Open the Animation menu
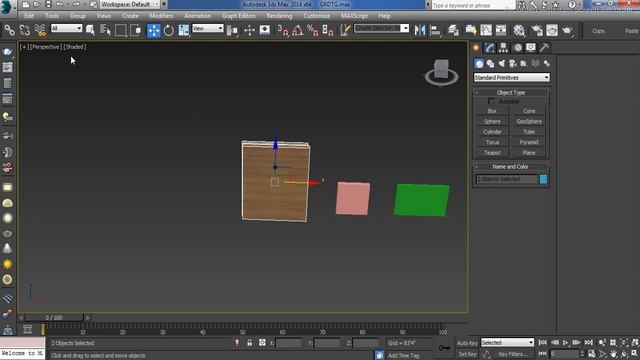The image size is (640, 360). coord(198,16)
